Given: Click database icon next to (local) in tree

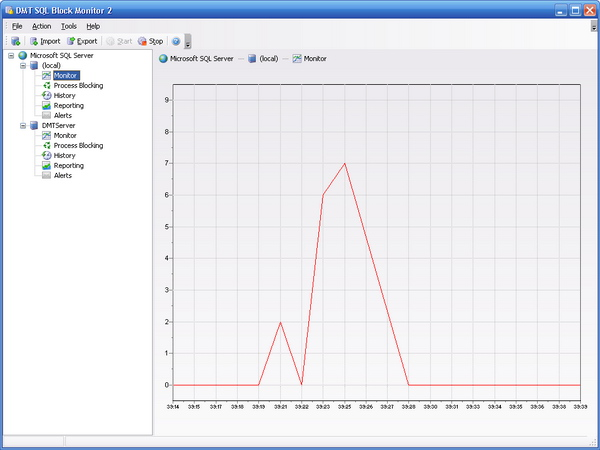Looking at the screenshot, I should pyautogui.click(x=34, y=65).
